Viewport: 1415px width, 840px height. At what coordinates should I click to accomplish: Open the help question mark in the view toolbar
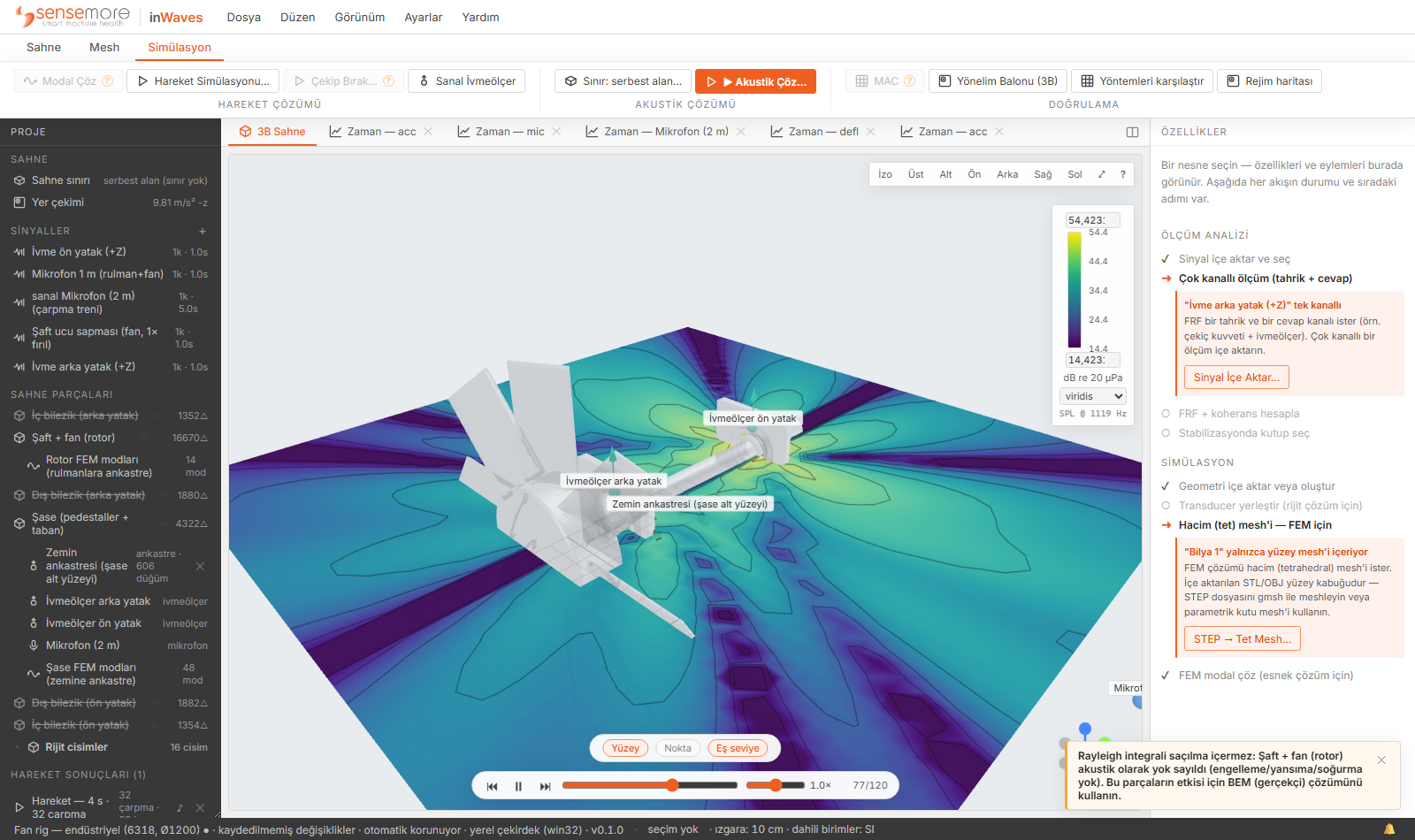1123,174
